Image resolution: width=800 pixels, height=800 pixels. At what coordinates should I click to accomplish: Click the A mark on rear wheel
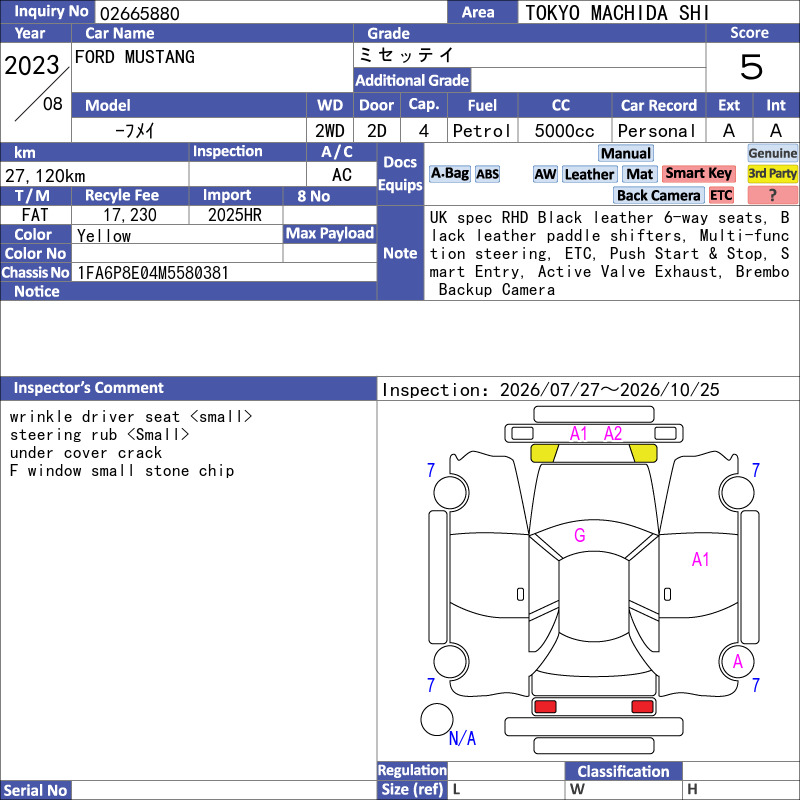coord(738,662)
